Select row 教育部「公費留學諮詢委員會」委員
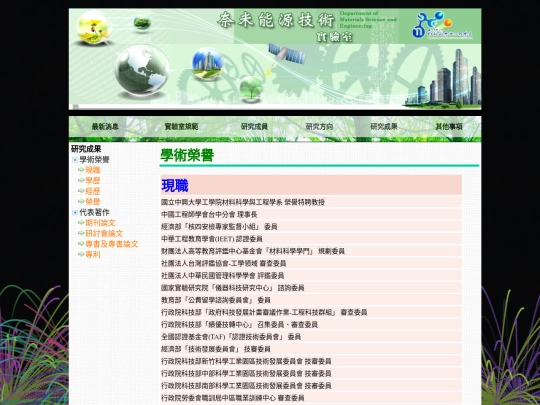This screenshot has height=405, width=540. (x=311, y=300)
